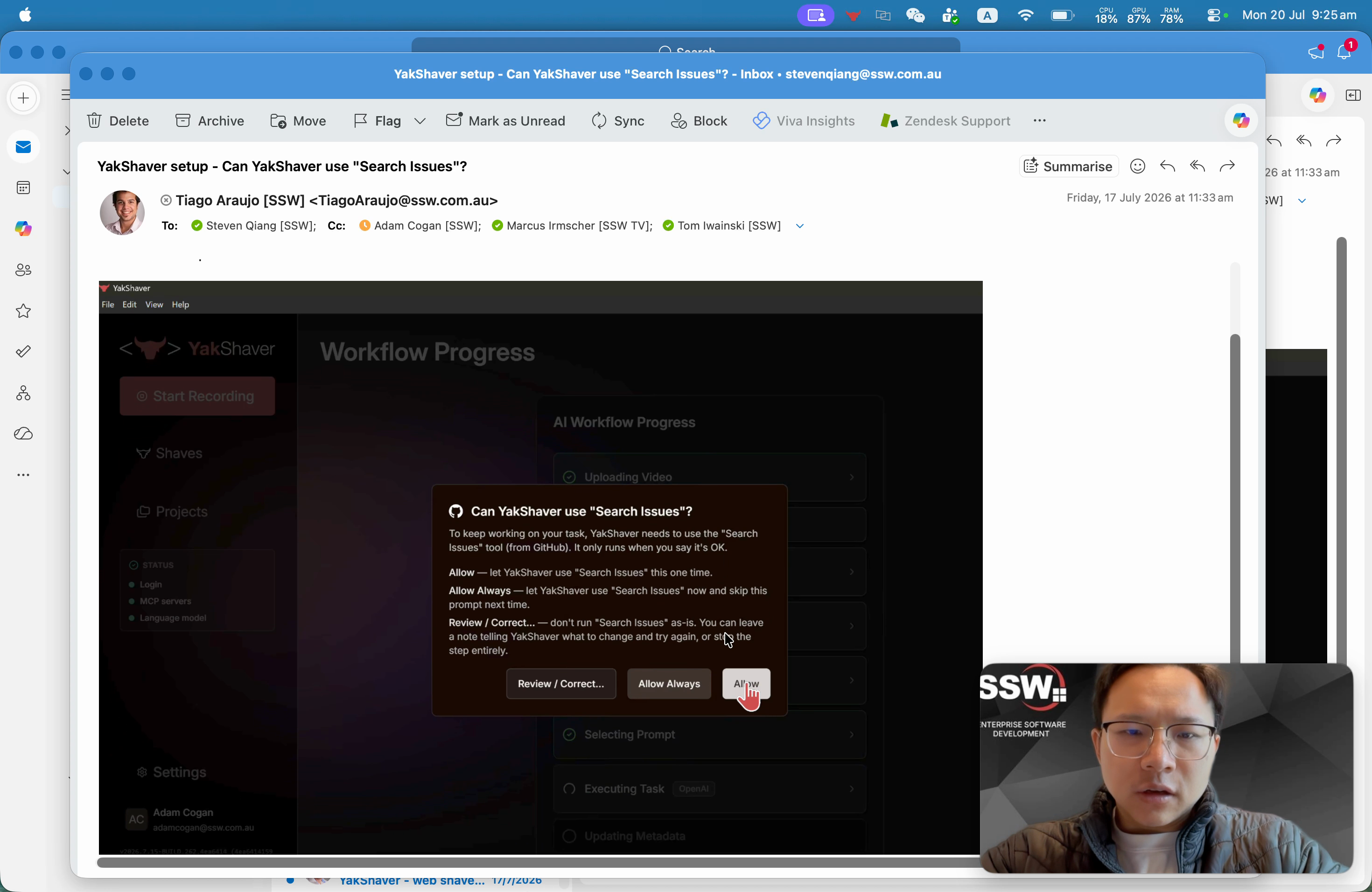Open OneDrive cloud icon in sidebar
This screenshot has height=892, width=1372.
(x=24, y=434)
